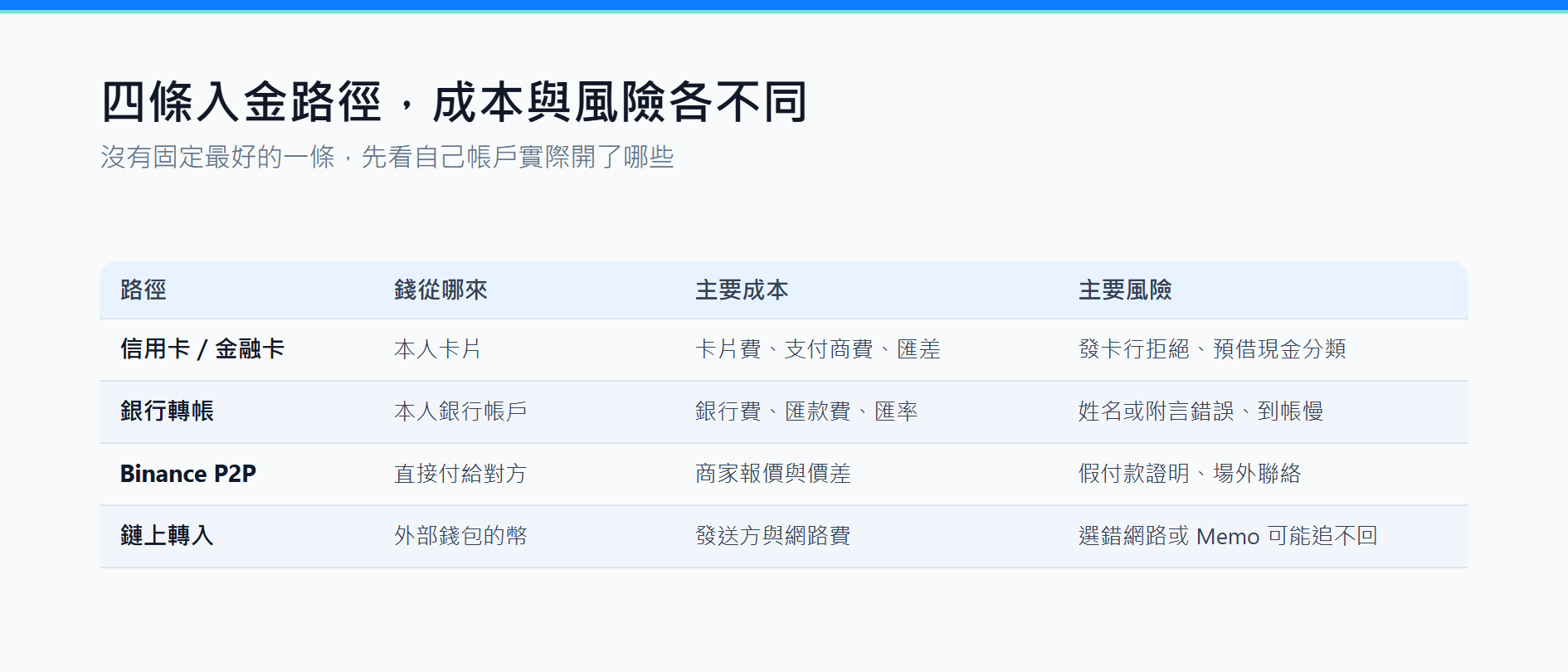Click the 商家報價與價差 cell
The image size is (1568, 672).
(x=773, y=474)
